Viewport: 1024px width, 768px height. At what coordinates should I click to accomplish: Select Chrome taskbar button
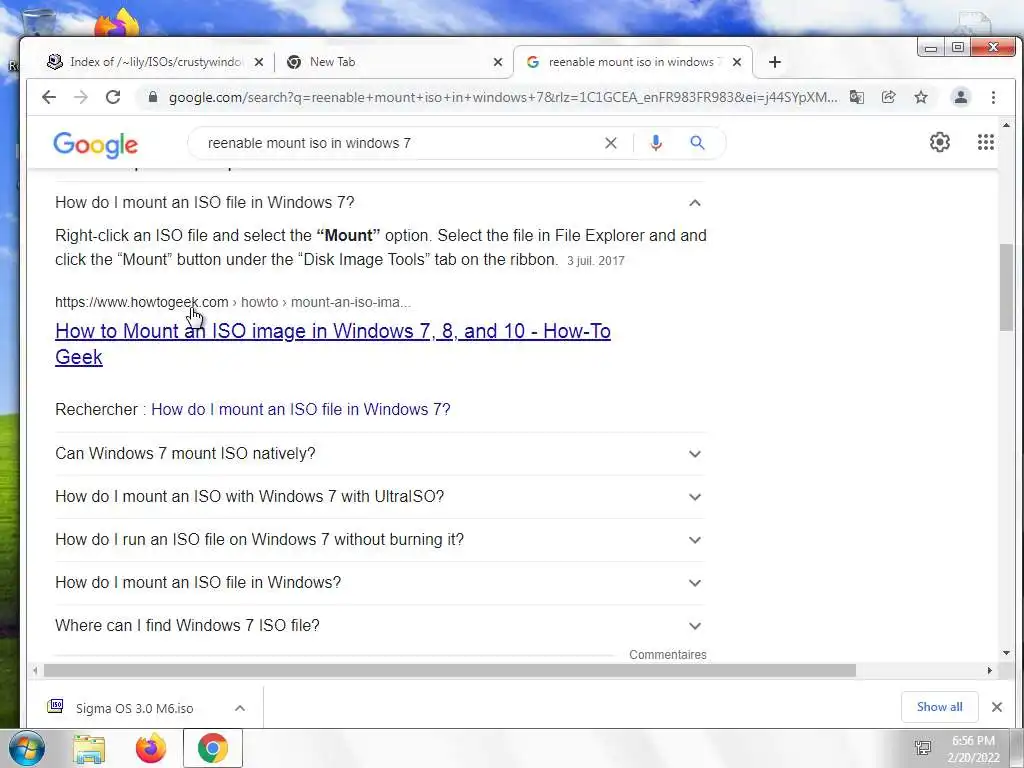pyautogui.click(x=213, y=748)
